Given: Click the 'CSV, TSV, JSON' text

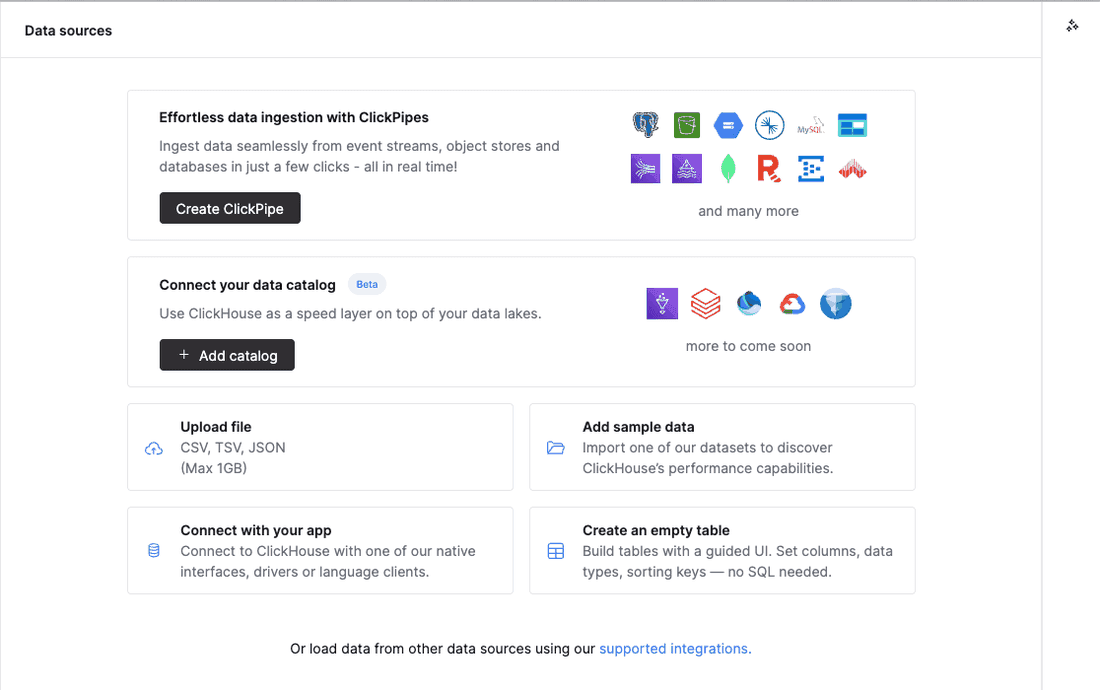Looking at the screenshot, I should (x=233, y=447).
